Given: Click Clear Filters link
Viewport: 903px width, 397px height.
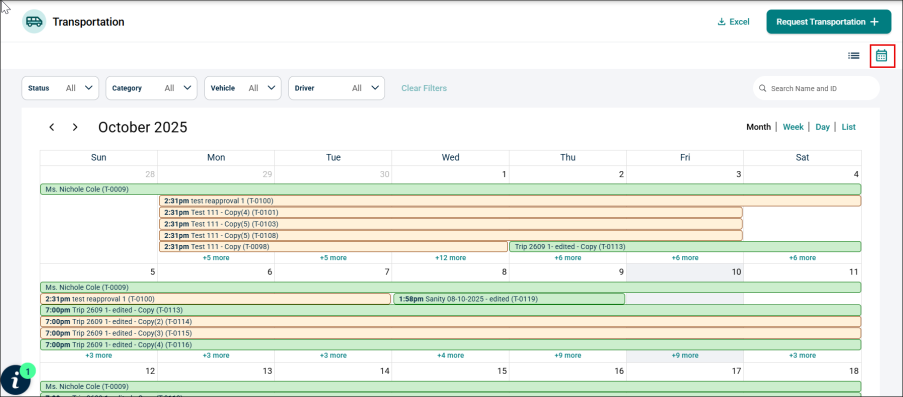Looking at the screenshot, I should (424, 88).
